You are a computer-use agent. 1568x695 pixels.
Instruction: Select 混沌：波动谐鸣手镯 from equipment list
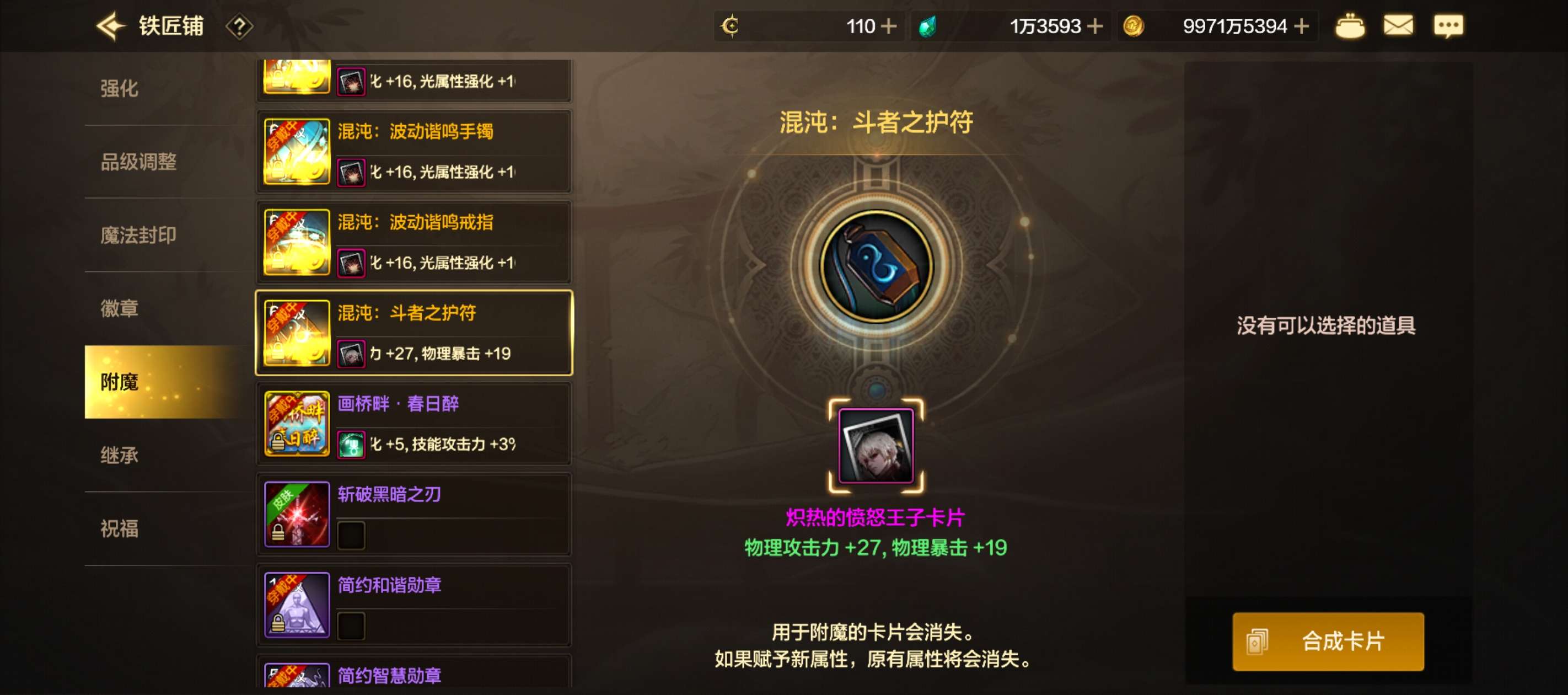coord(414,152)
